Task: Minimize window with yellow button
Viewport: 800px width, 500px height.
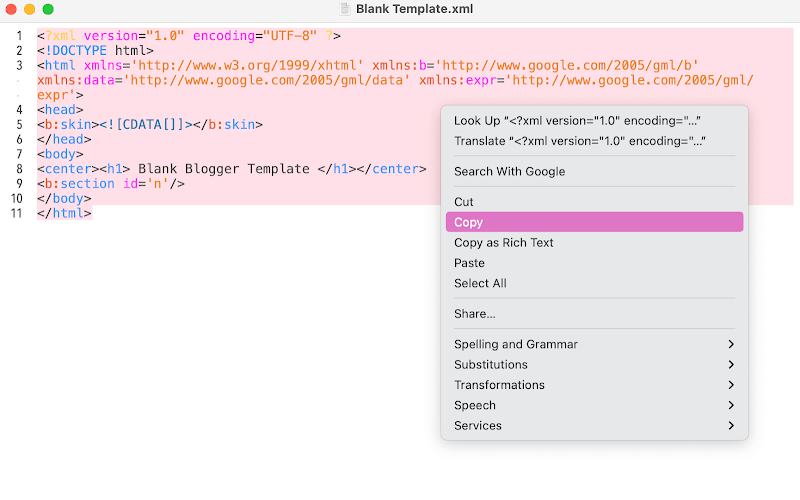Action: [x=30, y=9]
